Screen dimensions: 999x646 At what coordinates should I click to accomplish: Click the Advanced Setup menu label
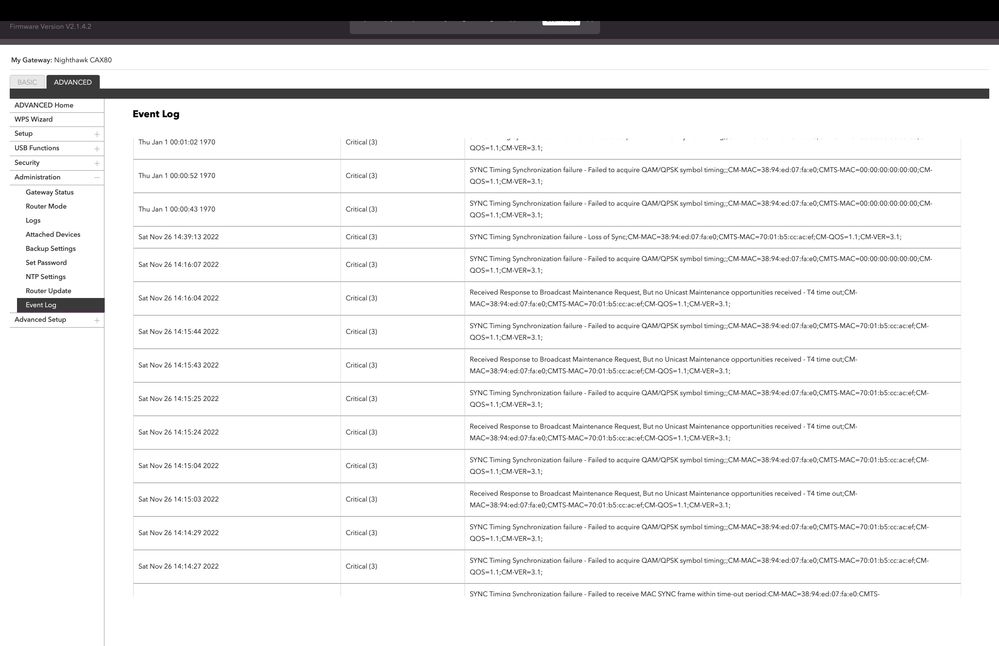[x=40, y=319]
